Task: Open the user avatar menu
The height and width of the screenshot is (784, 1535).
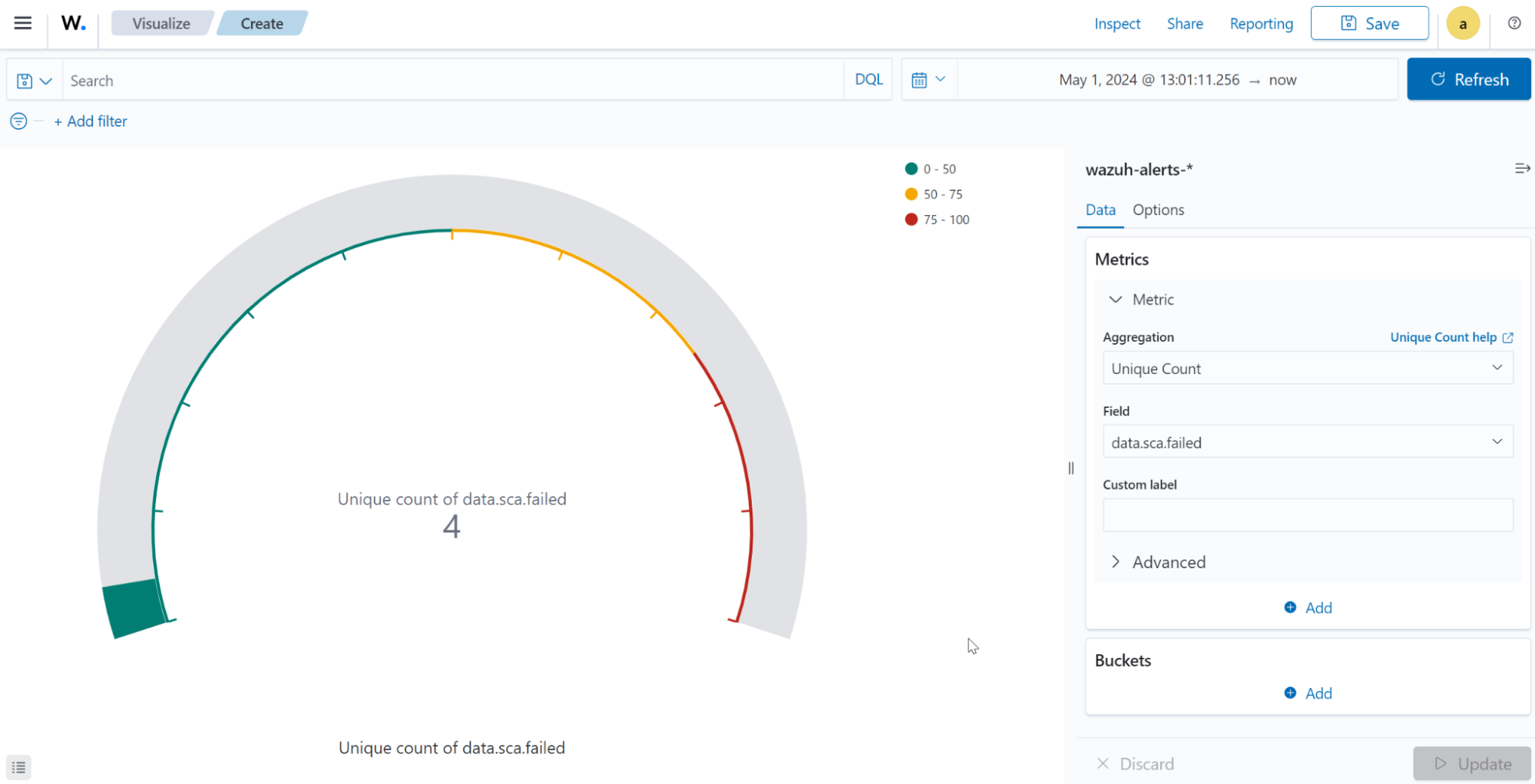Action: click(x=1463, y=23)
